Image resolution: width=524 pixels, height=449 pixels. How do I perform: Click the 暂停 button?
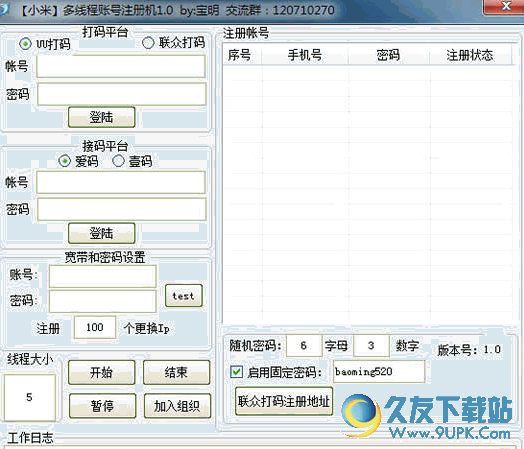coord(102,406)
